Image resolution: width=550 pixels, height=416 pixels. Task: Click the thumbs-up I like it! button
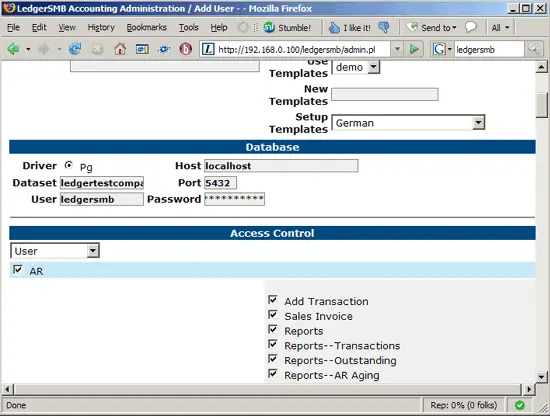(349, 28)
